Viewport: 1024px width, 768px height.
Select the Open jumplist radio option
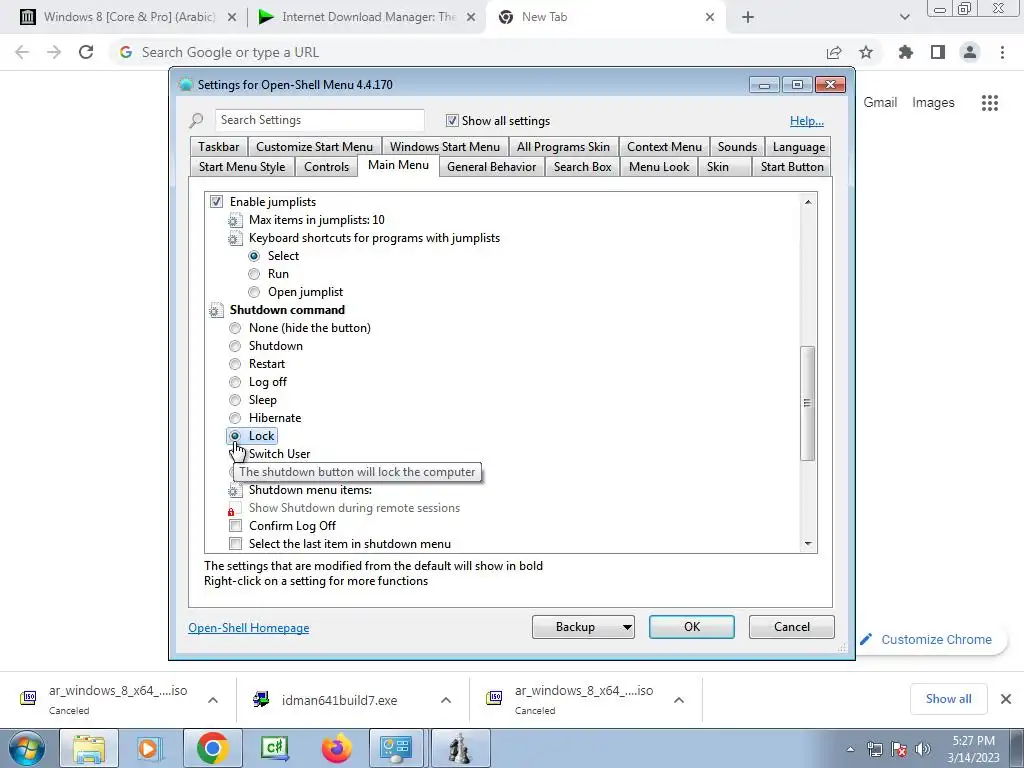pyautogui.click(x=254, y=292)
